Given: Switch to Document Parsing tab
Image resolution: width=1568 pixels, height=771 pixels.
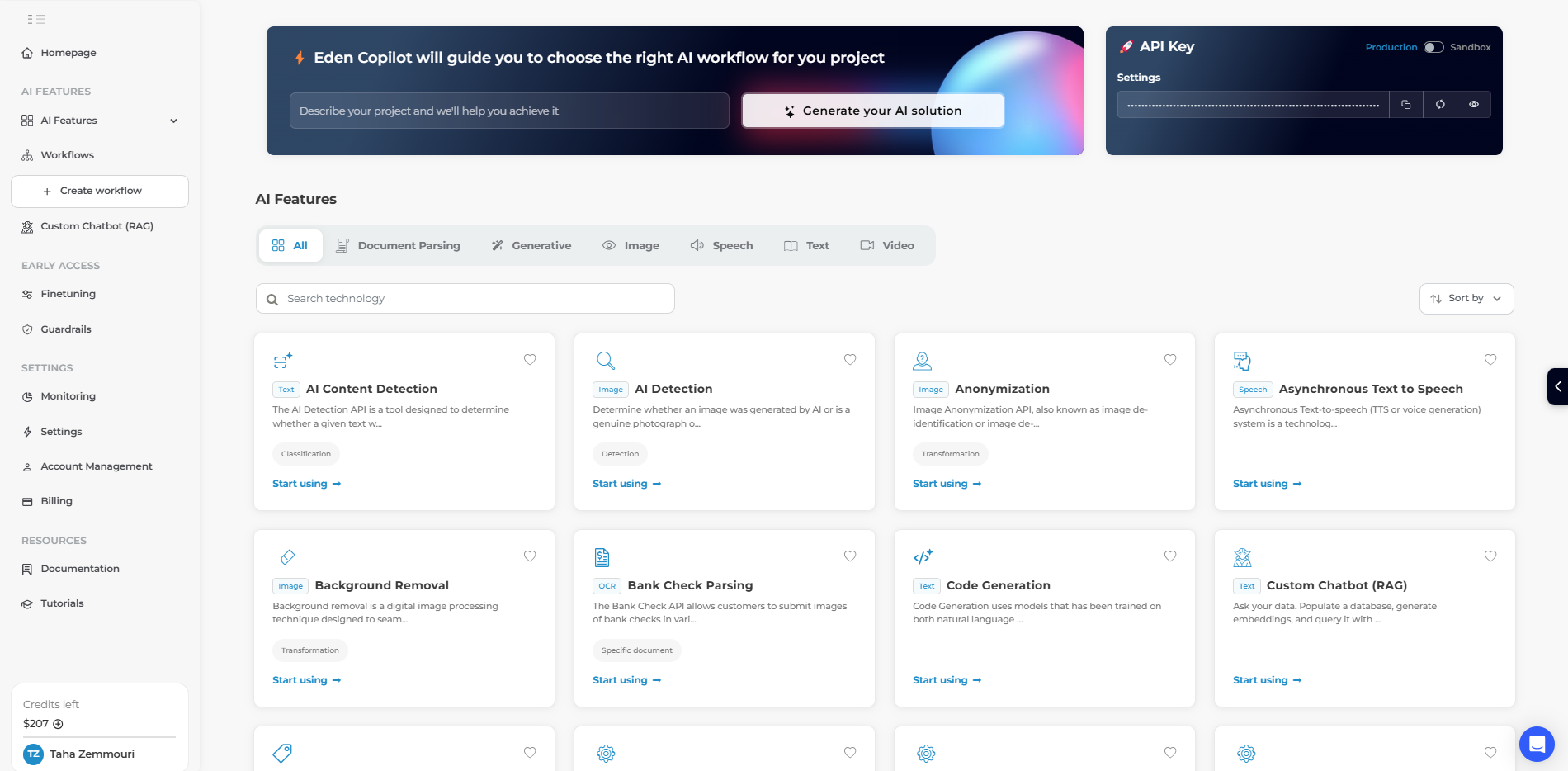Looking at the screenshot, I should click(x=398, y=245).
